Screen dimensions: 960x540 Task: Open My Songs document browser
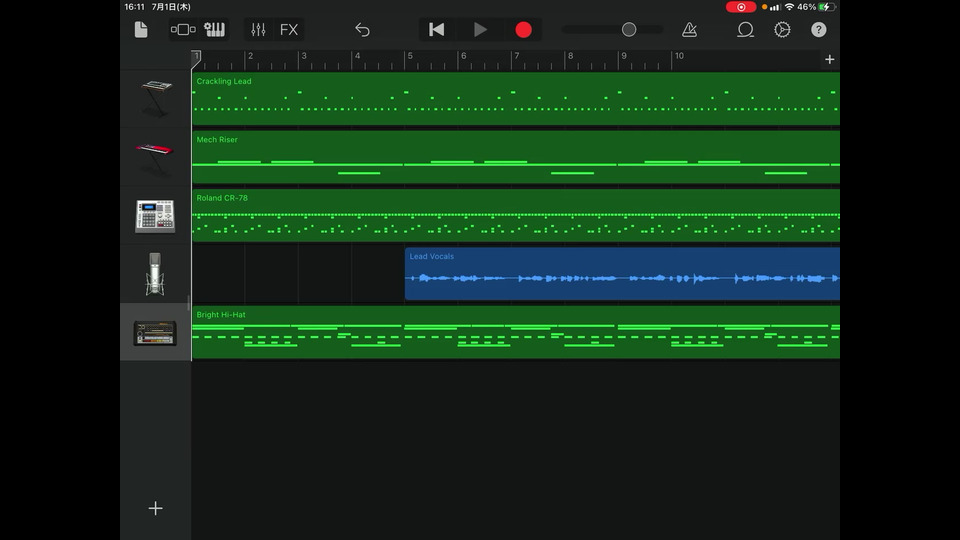coord(141,29)
